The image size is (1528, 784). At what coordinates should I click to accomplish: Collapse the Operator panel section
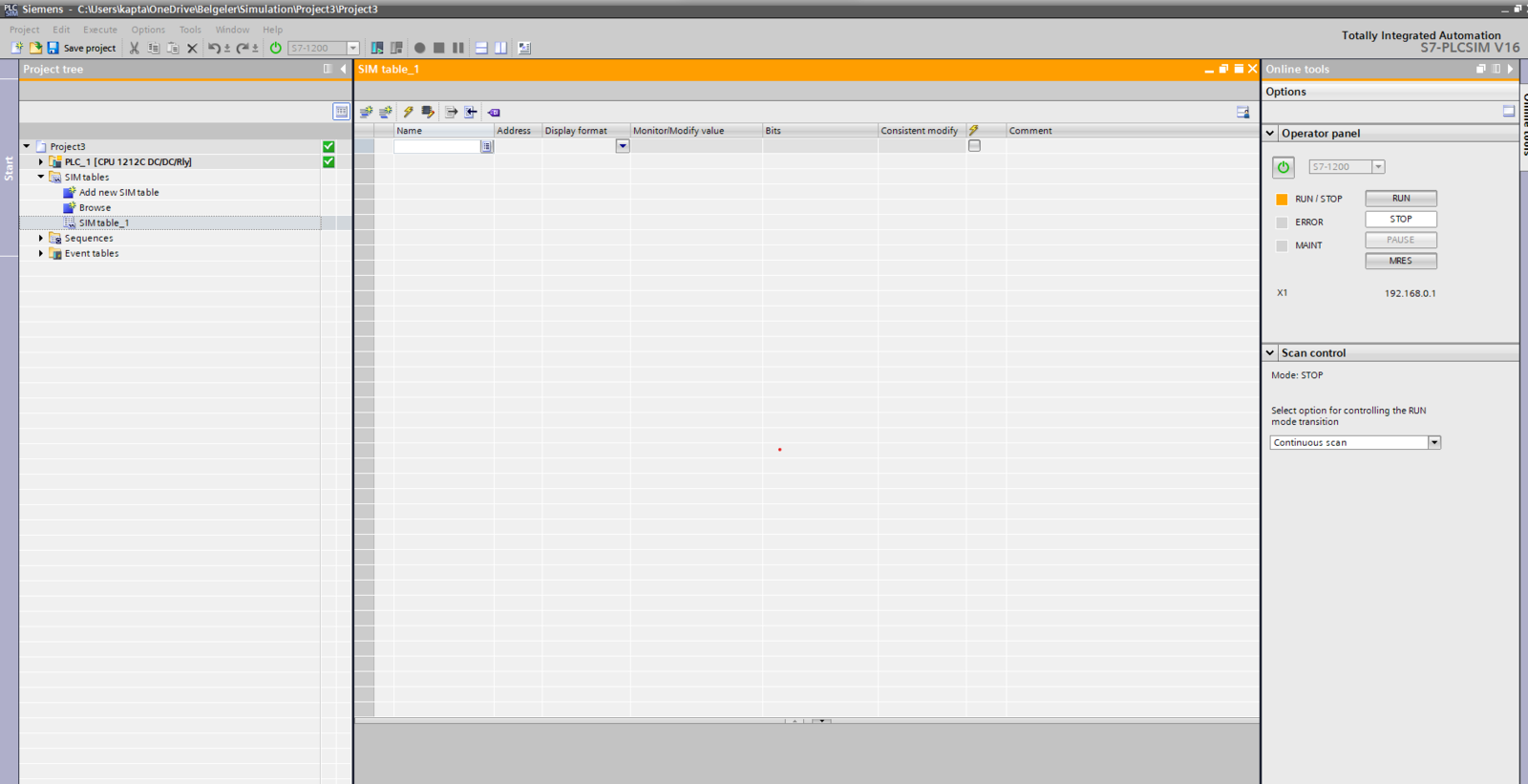(x=1271, y=134)
